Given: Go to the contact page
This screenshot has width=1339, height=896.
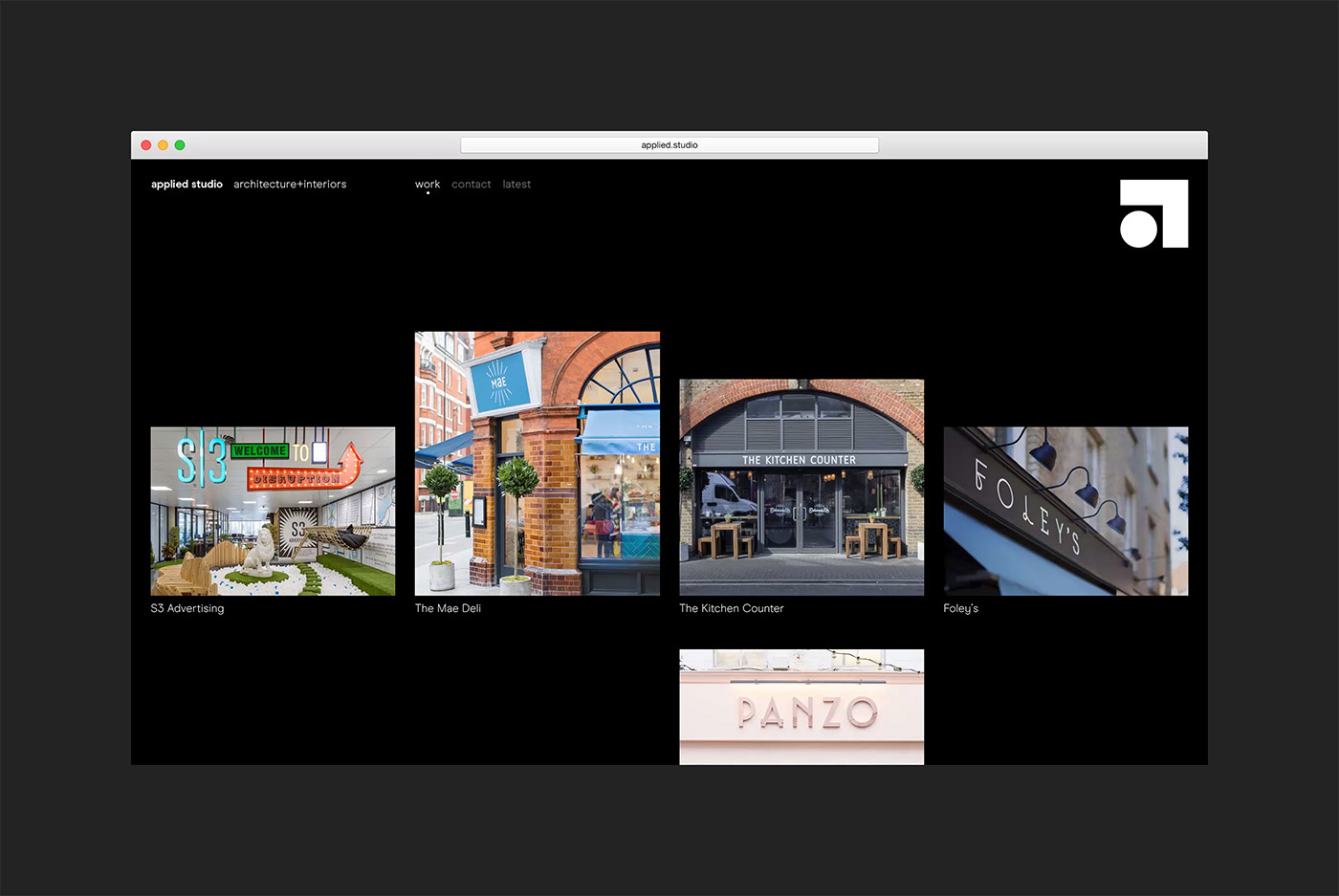Looking at the screenshot, I should point(471,184).
